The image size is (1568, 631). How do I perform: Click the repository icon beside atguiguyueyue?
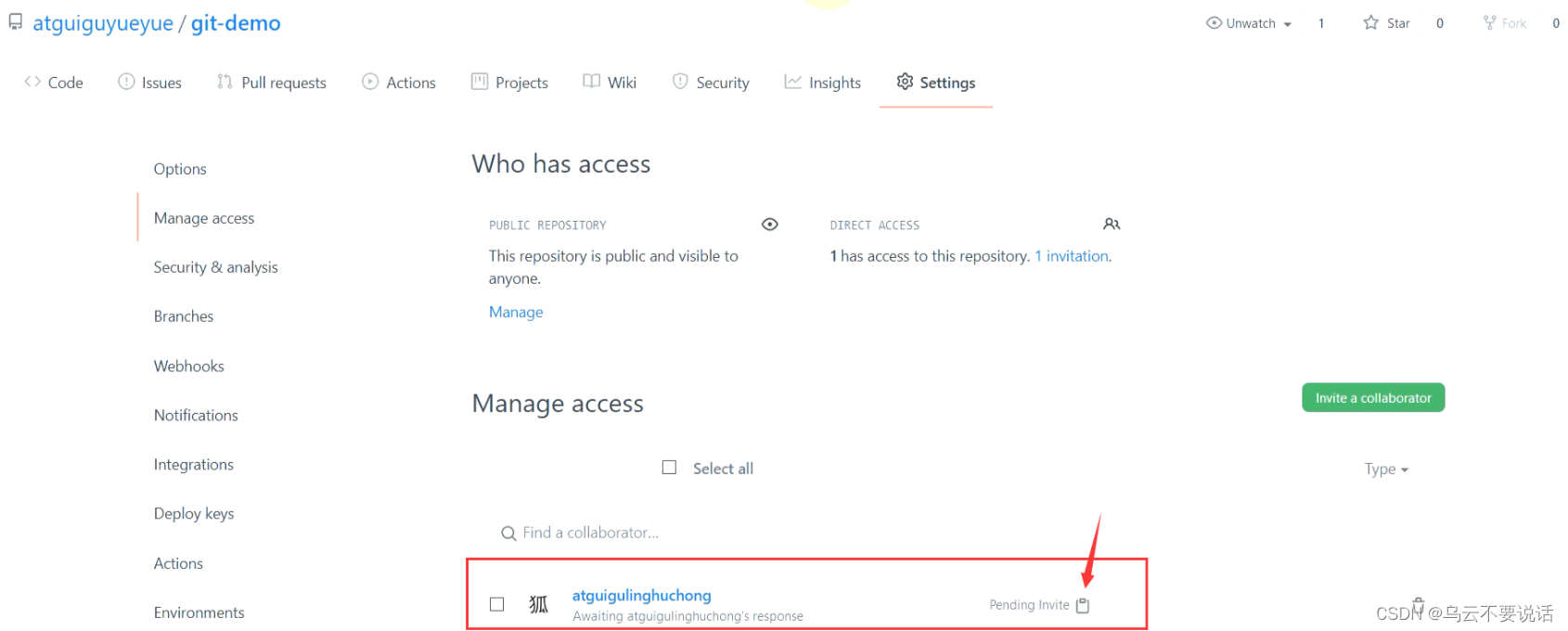15,21
